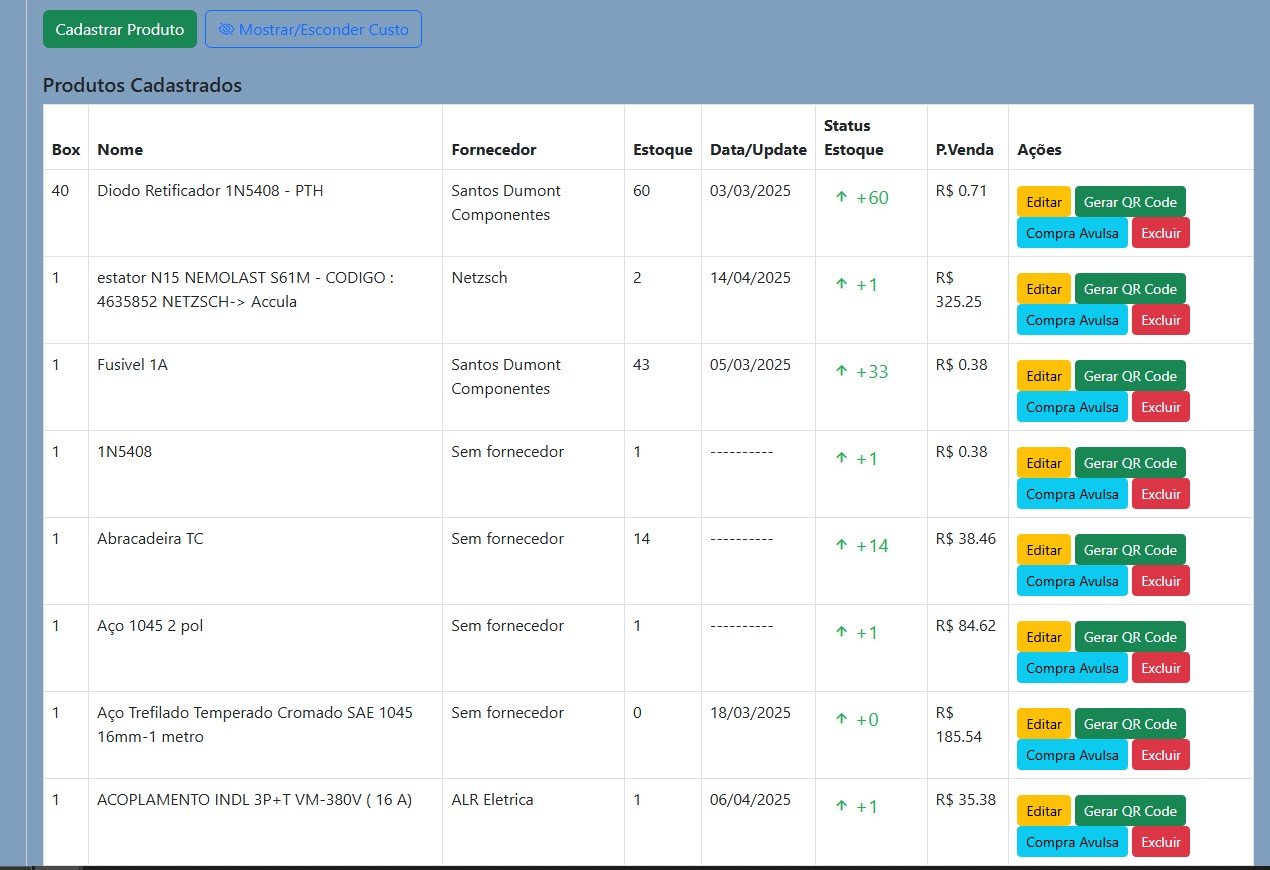This screenshot has width=1270, height=870.
Task: Generate QR Code for Fusivel 1A
Action: [1130, 376]
